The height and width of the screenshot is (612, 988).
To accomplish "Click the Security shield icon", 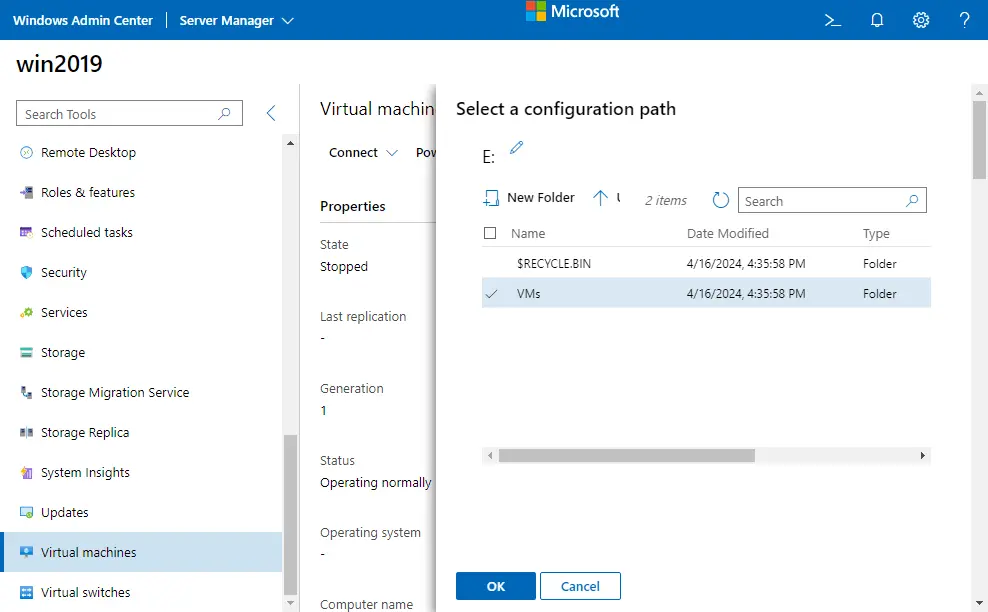I will (26, 272).
